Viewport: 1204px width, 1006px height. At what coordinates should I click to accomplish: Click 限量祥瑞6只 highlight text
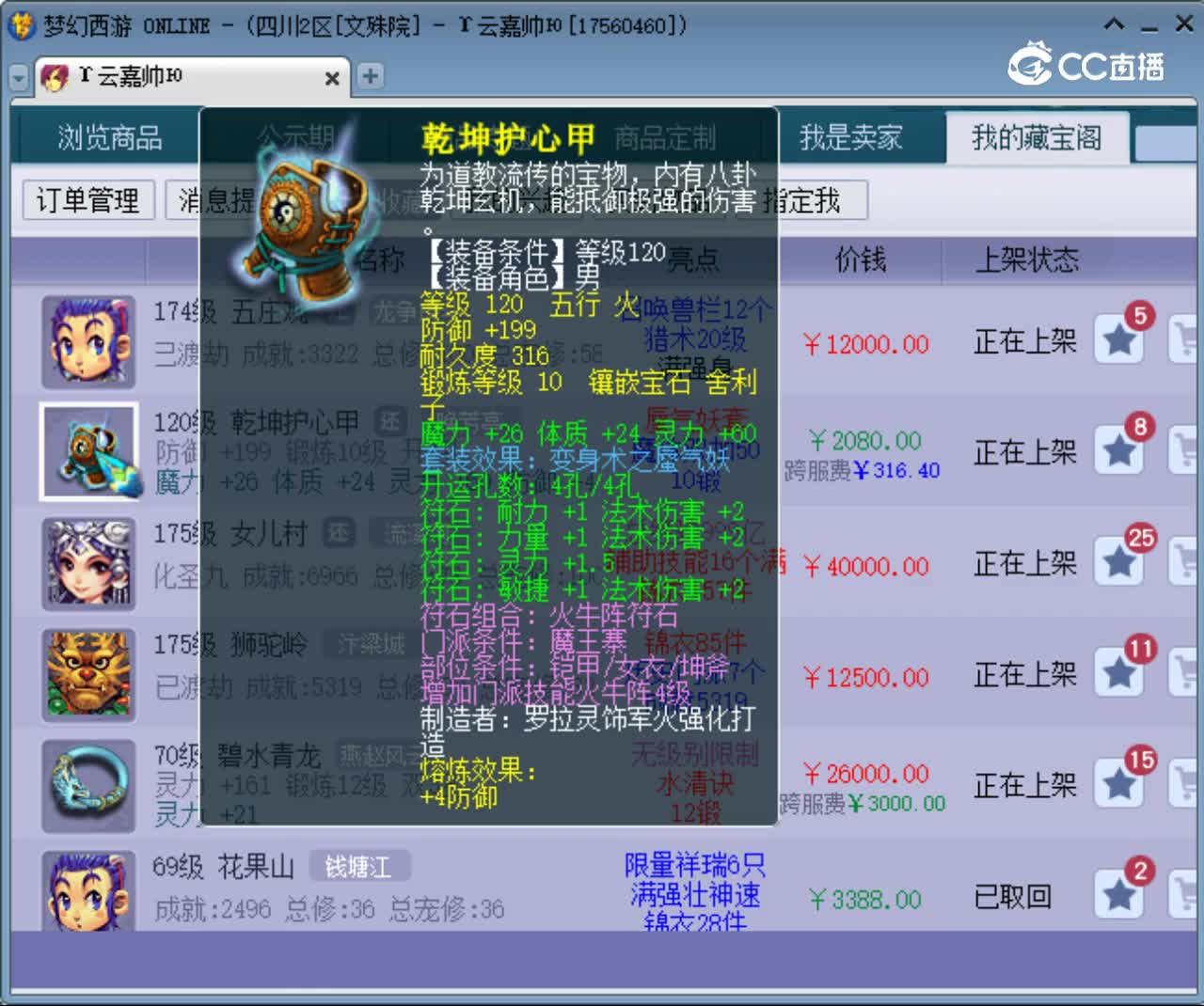(695, 865)
